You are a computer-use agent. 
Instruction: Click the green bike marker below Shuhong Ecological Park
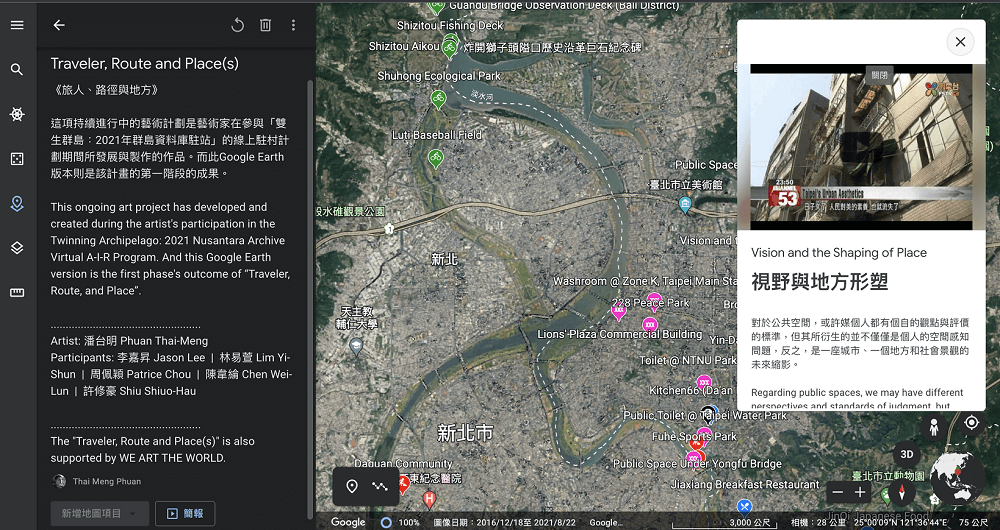tap(438, 99)
